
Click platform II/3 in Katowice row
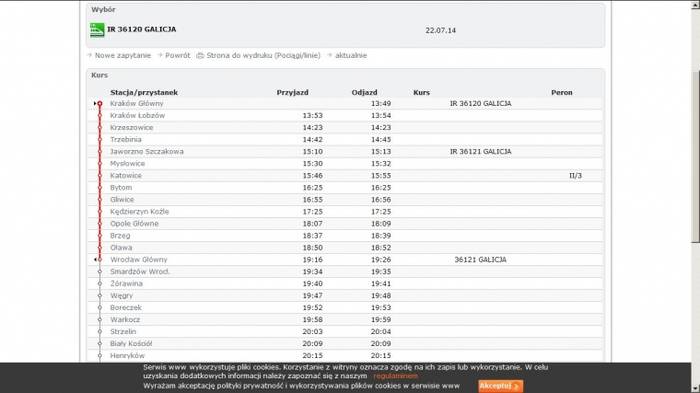[575, 176]
